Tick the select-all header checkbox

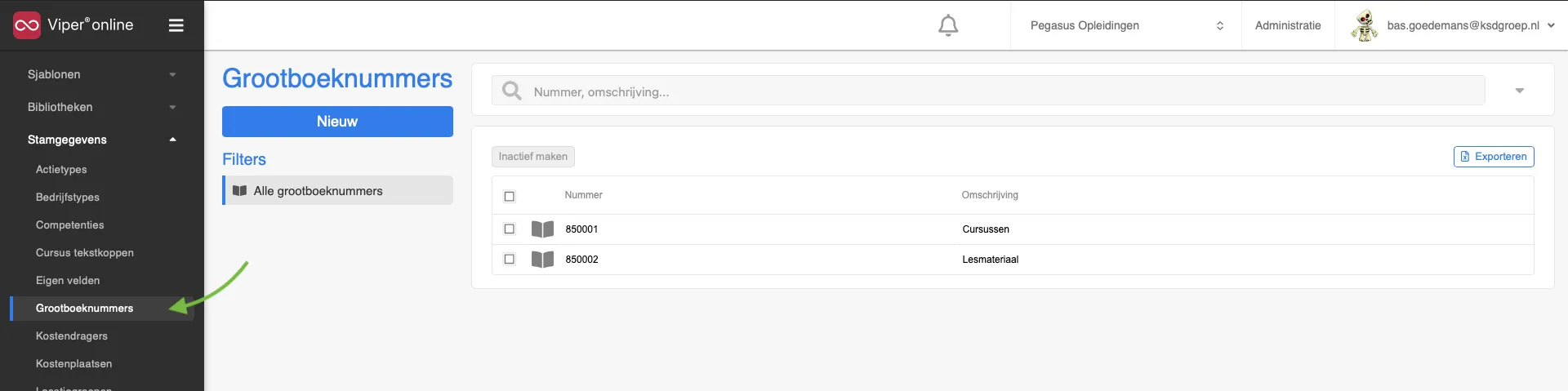510,196
